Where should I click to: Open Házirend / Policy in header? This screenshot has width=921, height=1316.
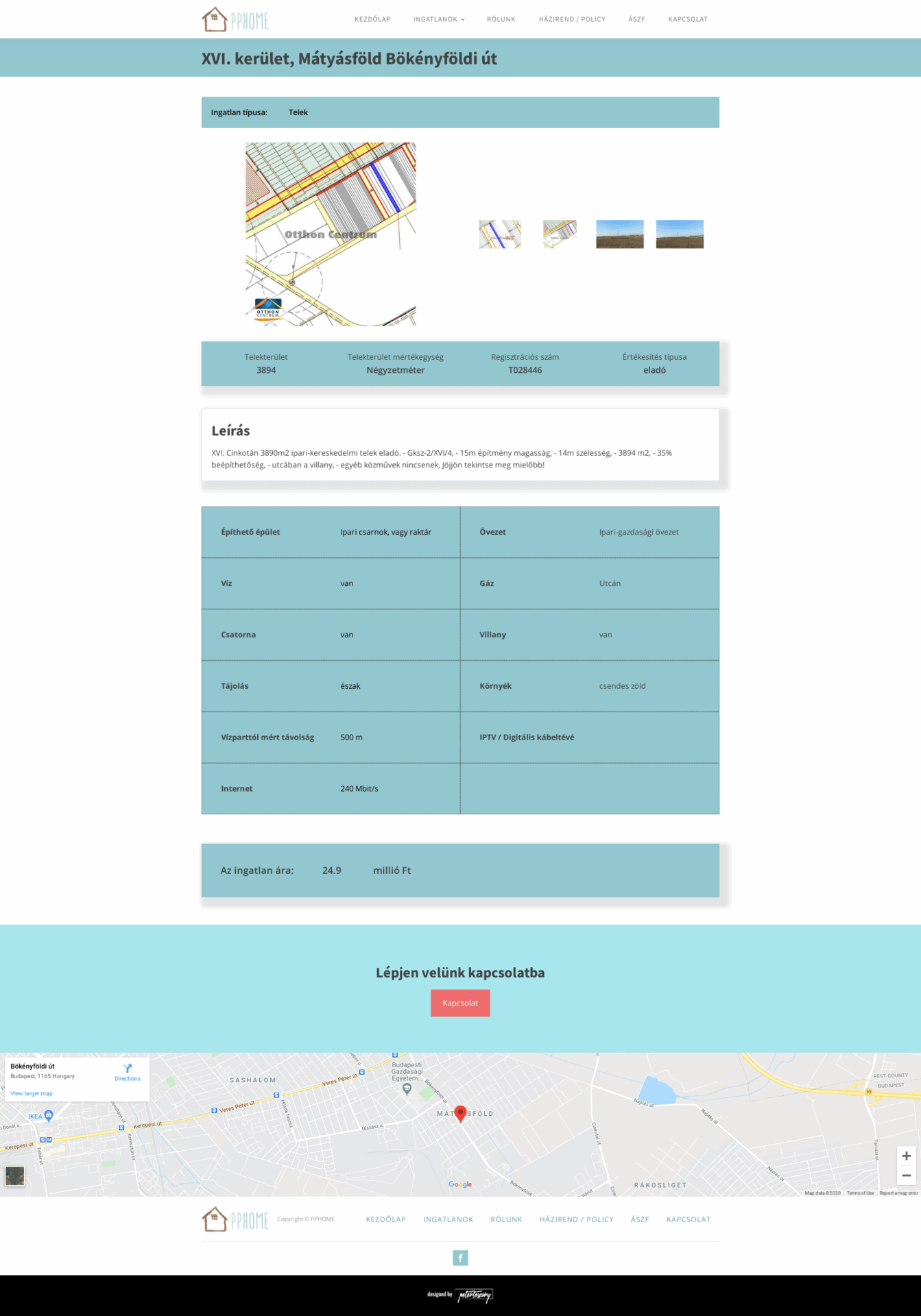coord(572,19)
